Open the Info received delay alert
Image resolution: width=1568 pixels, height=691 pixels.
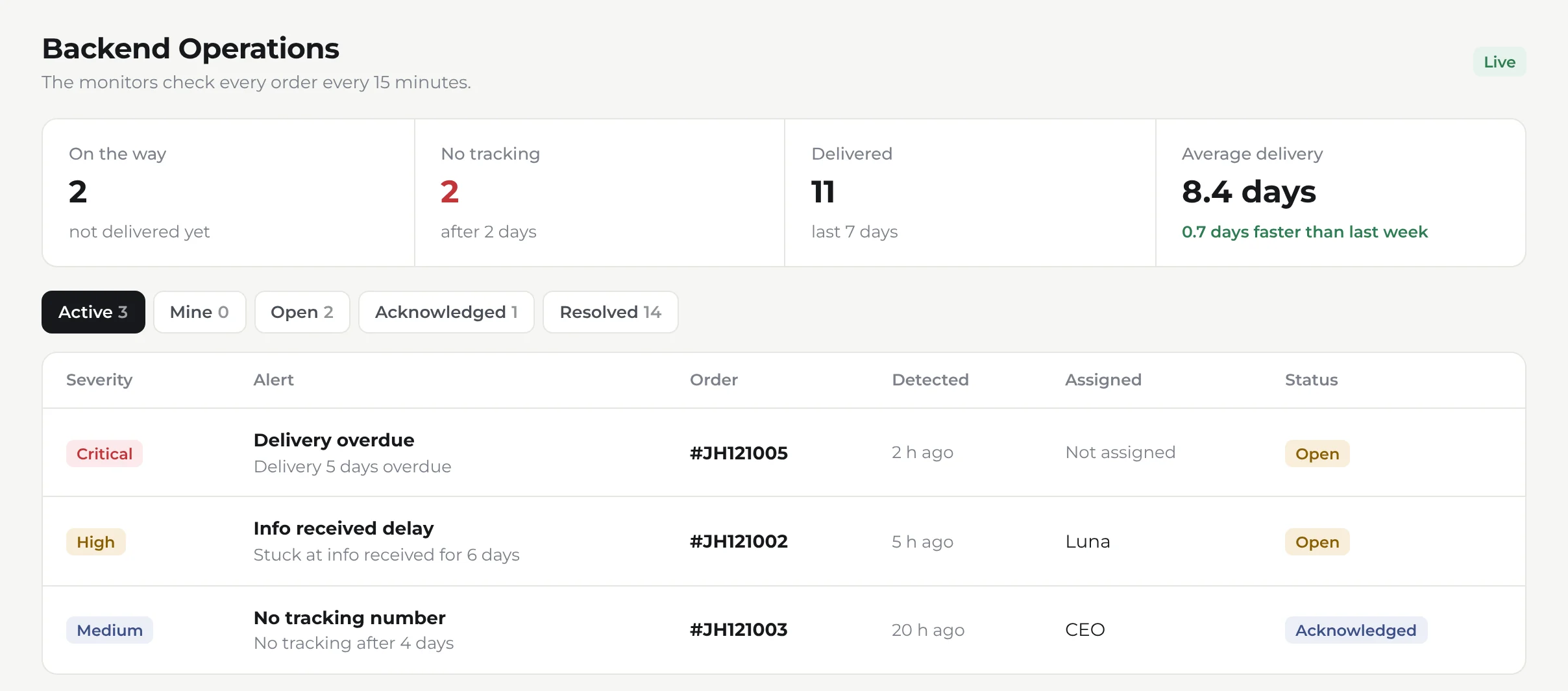click(344, 528)
